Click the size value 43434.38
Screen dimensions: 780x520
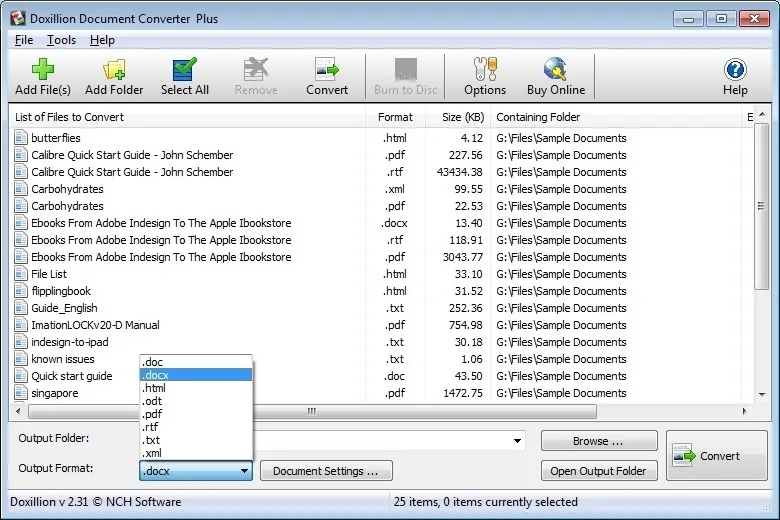click(x=459, y=172)
